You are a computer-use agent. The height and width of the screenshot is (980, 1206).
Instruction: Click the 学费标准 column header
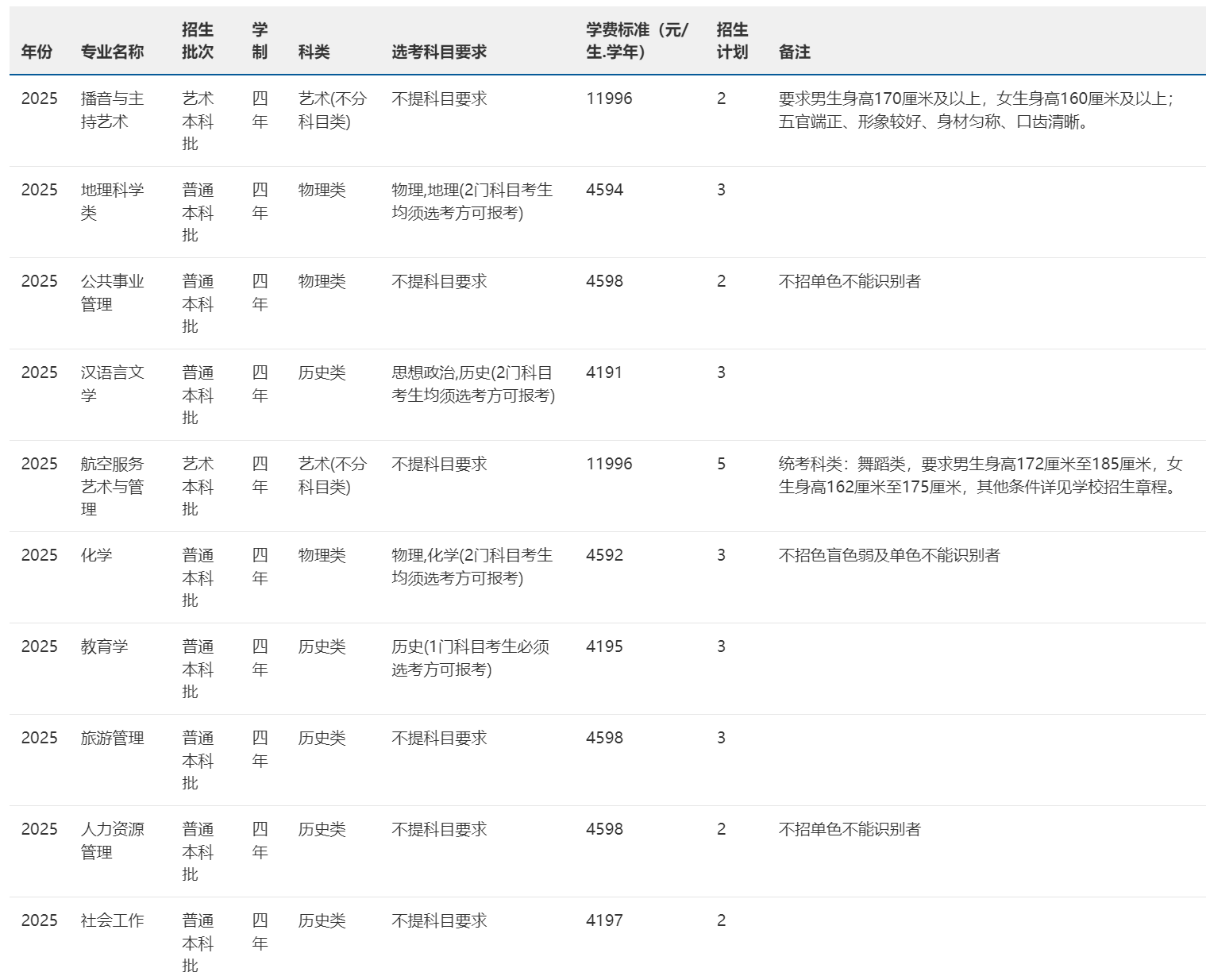tap(637, 41)
